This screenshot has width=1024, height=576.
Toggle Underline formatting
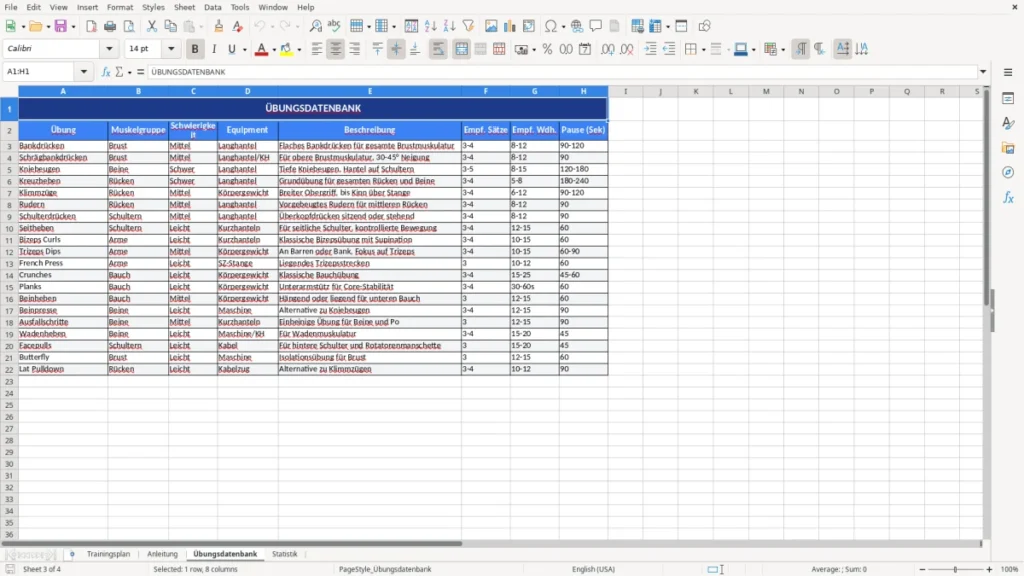(231, 49)
